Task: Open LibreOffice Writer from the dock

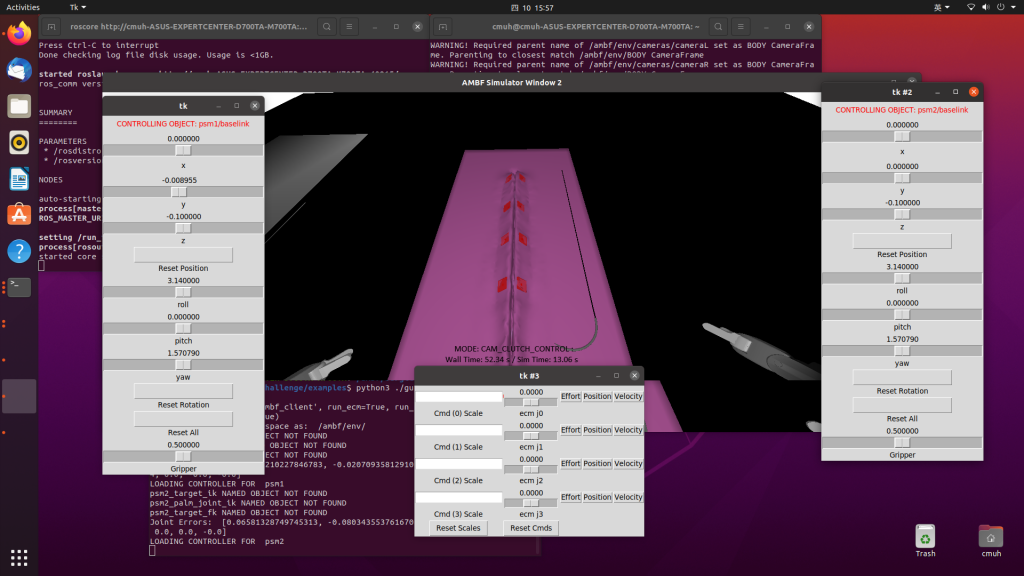Action: (x=19, y=178)
